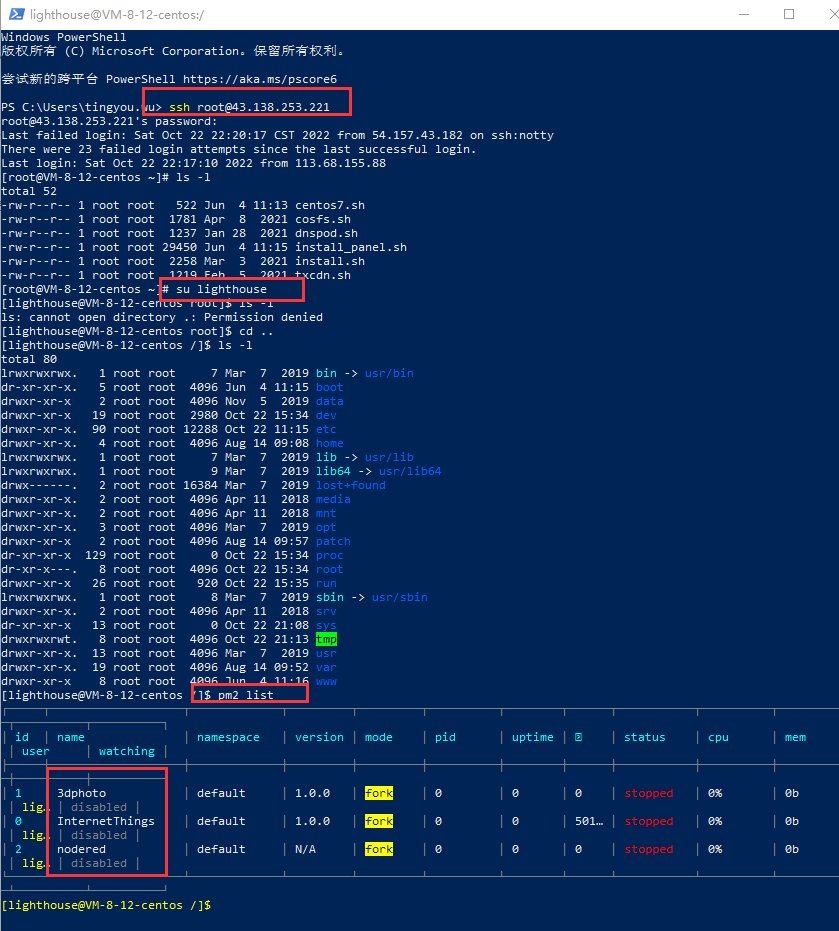
Task: Click the lib64 symlink name
Action: tap(333, 471)
